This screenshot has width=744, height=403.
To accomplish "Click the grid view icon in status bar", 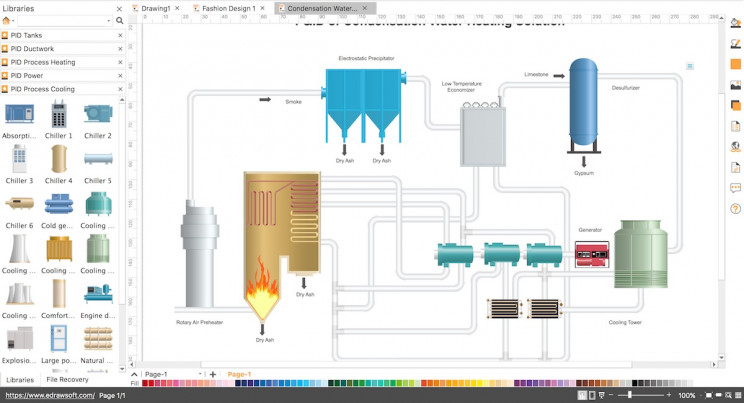I will point(738,395).
